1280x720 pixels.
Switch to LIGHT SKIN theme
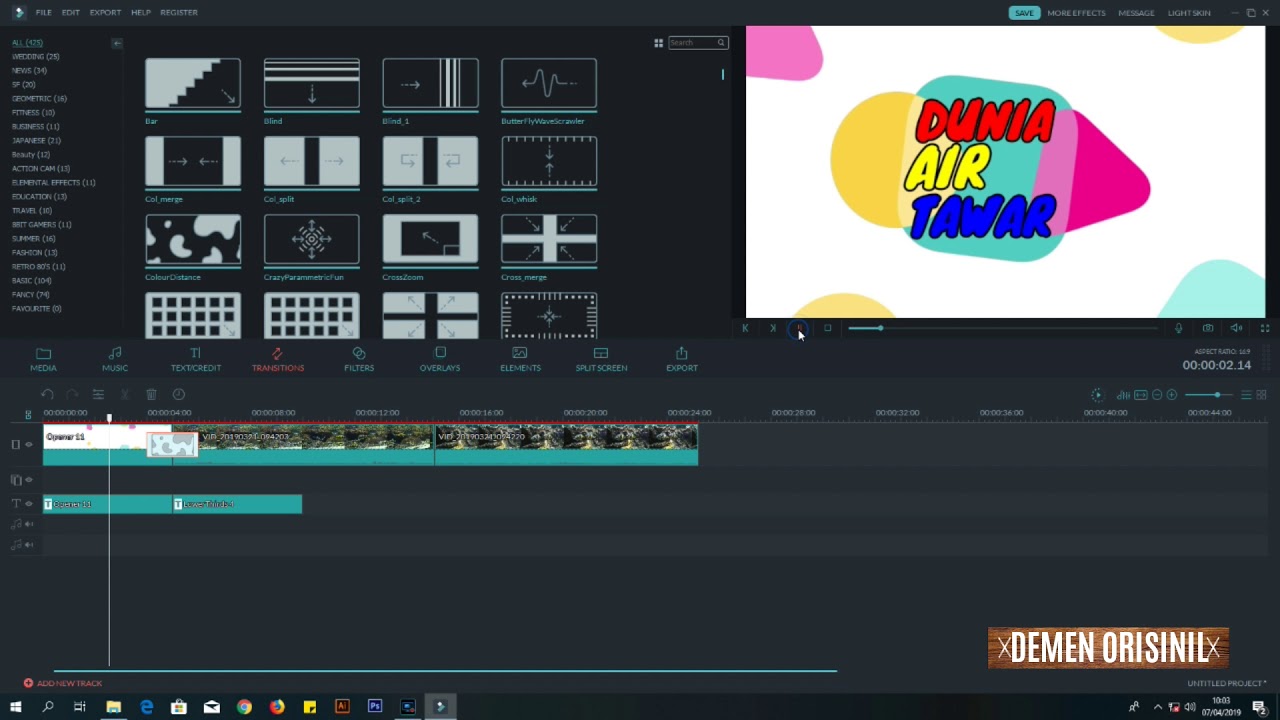tap(1189, 13)
